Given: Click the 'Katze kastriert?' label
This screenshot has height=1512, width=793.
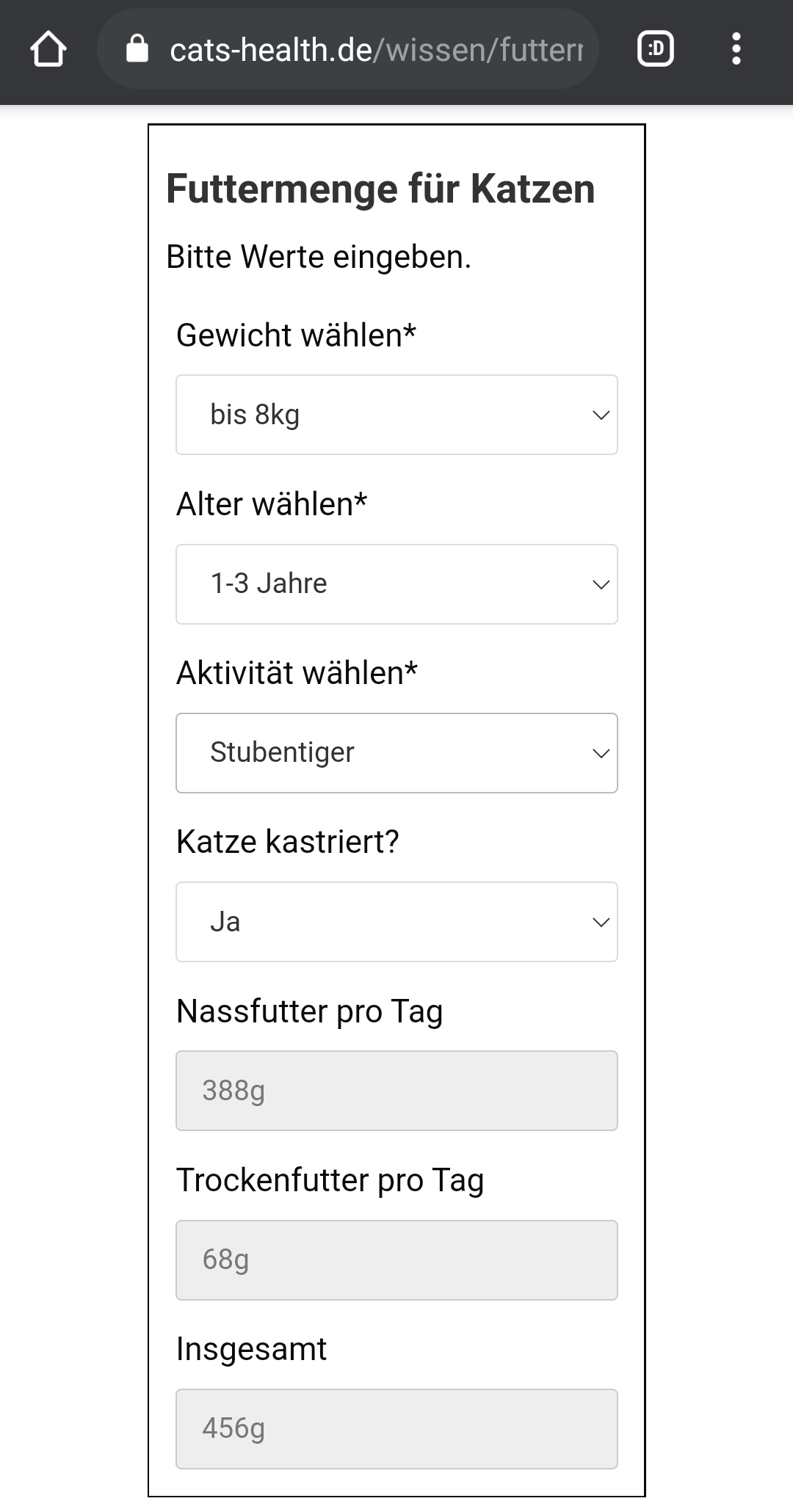Looking at the screenshot, I should 288,843.
